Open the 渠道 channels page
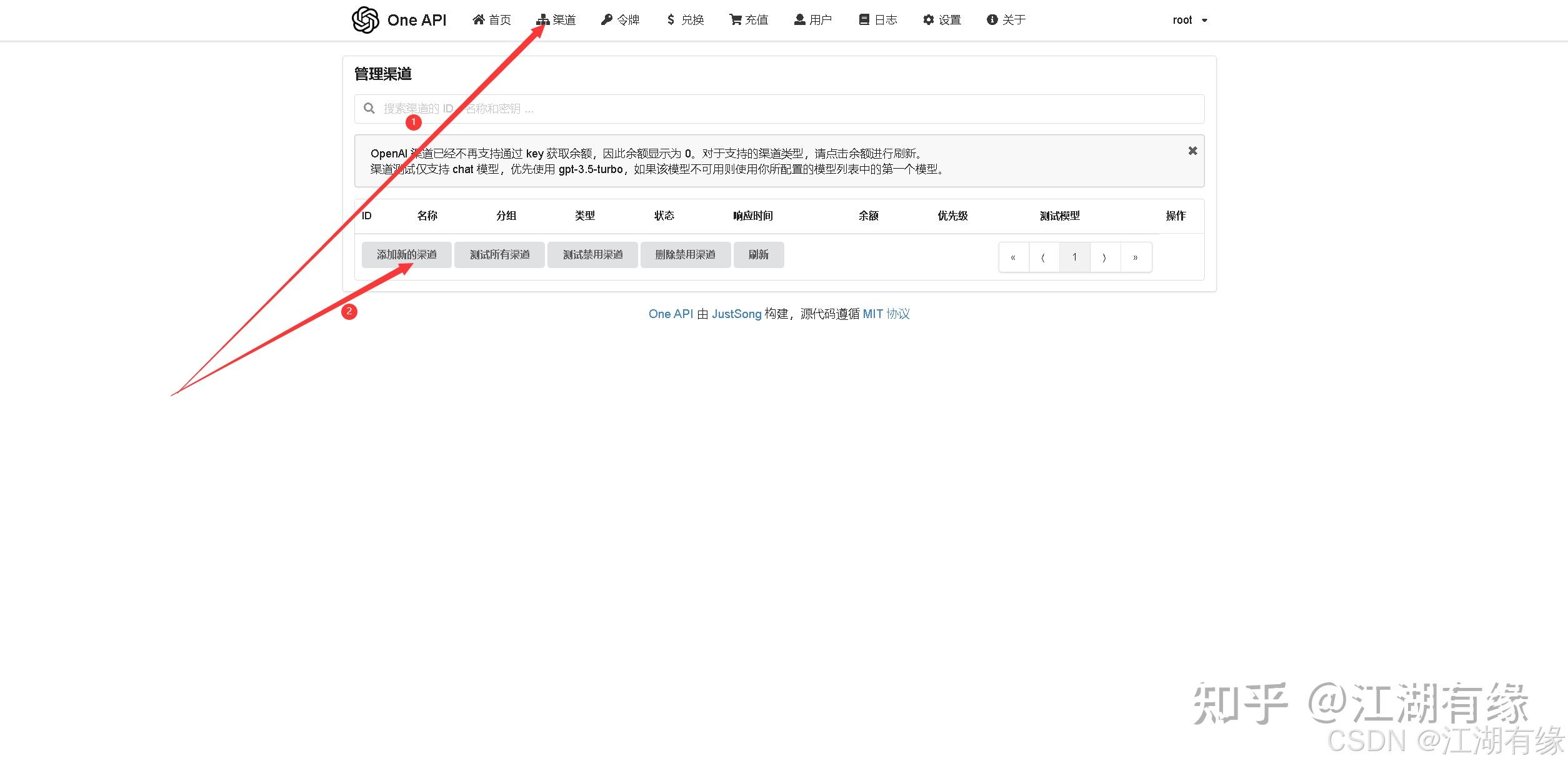Image resolution: width=1568 pixels, height=766 pixels. [x=556, y=20]
